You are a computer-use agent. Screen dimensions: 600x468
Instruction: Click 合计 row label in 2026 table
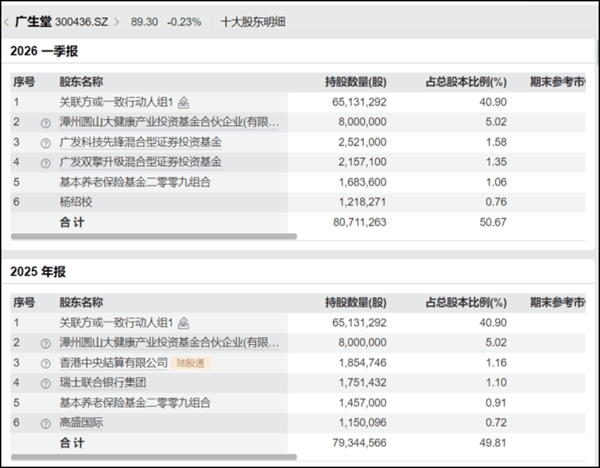pos(72,223)
